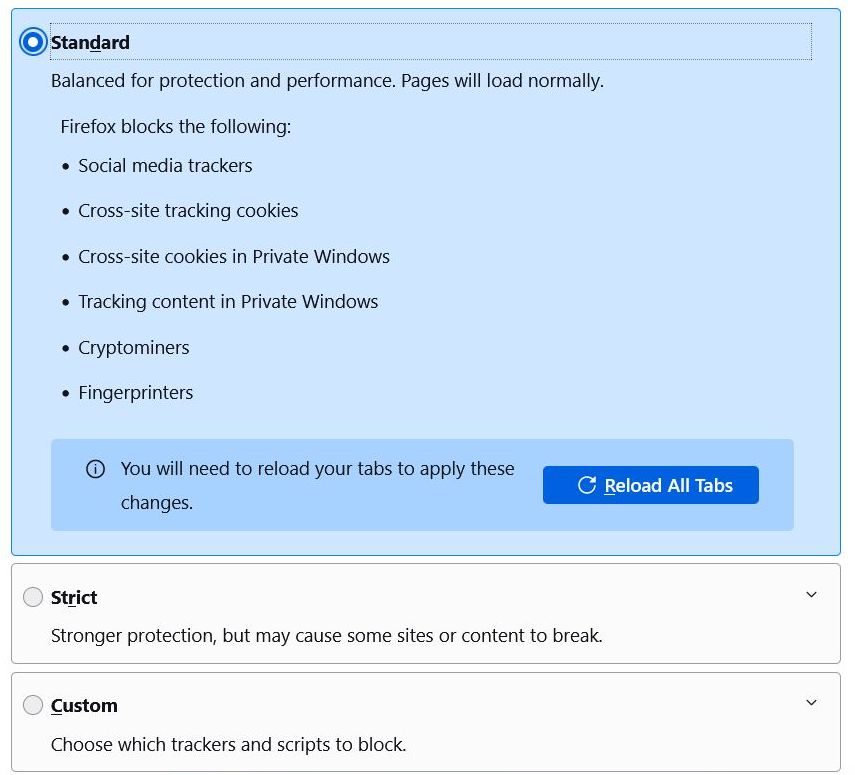Click the Standard label text
This screenshot has width=855, height=775.
click(89, 42)
